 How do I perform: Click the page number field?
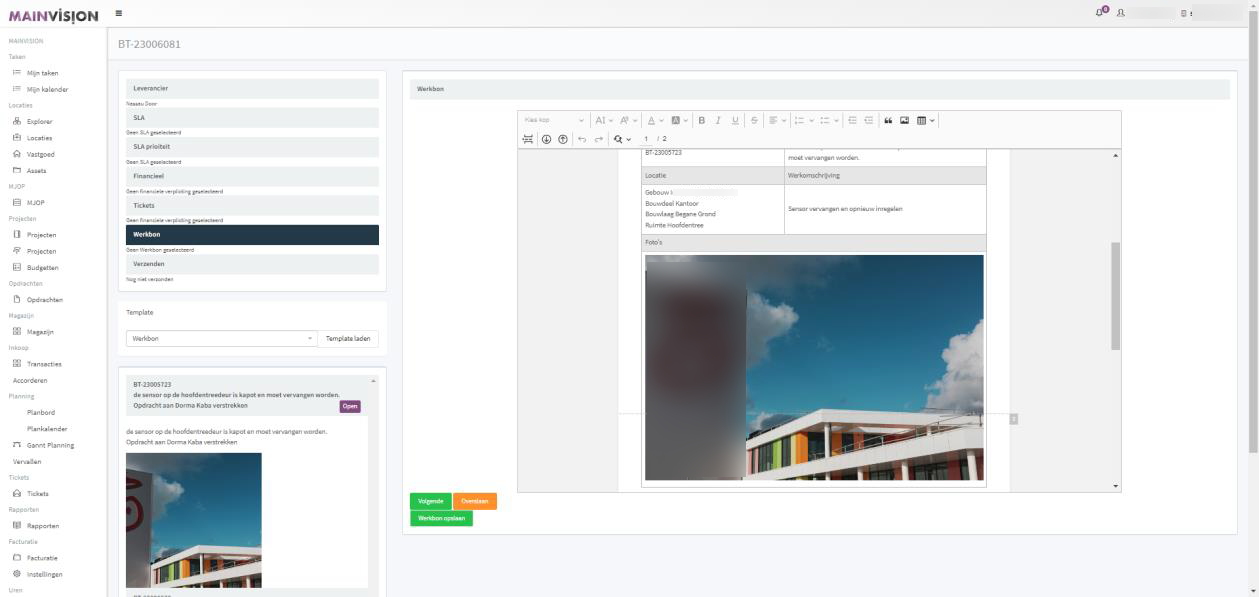646,139
